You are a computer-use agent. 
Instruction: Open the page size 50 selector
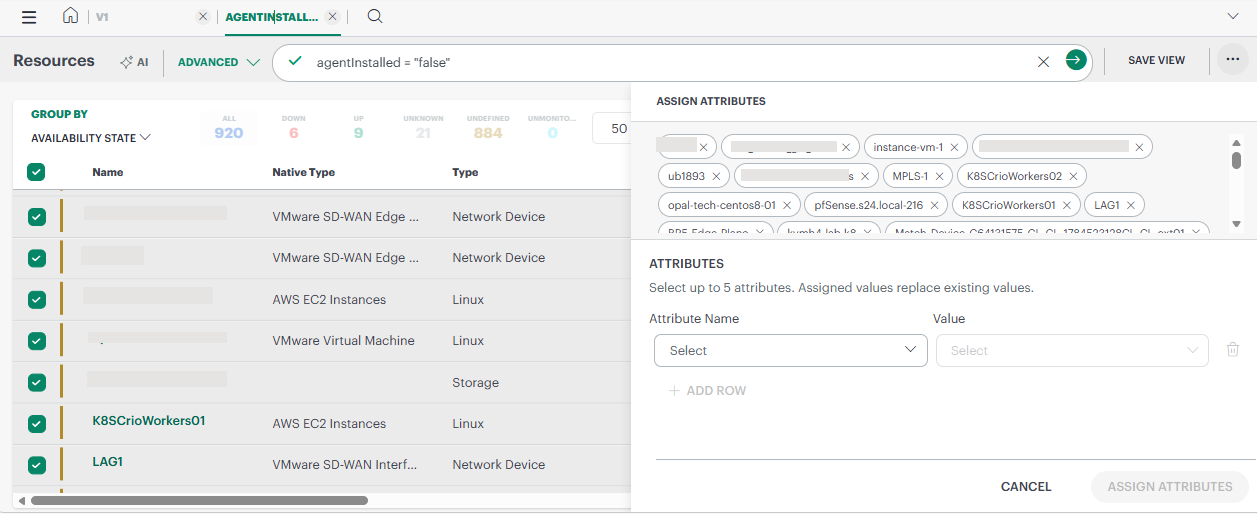click(611, 129)
